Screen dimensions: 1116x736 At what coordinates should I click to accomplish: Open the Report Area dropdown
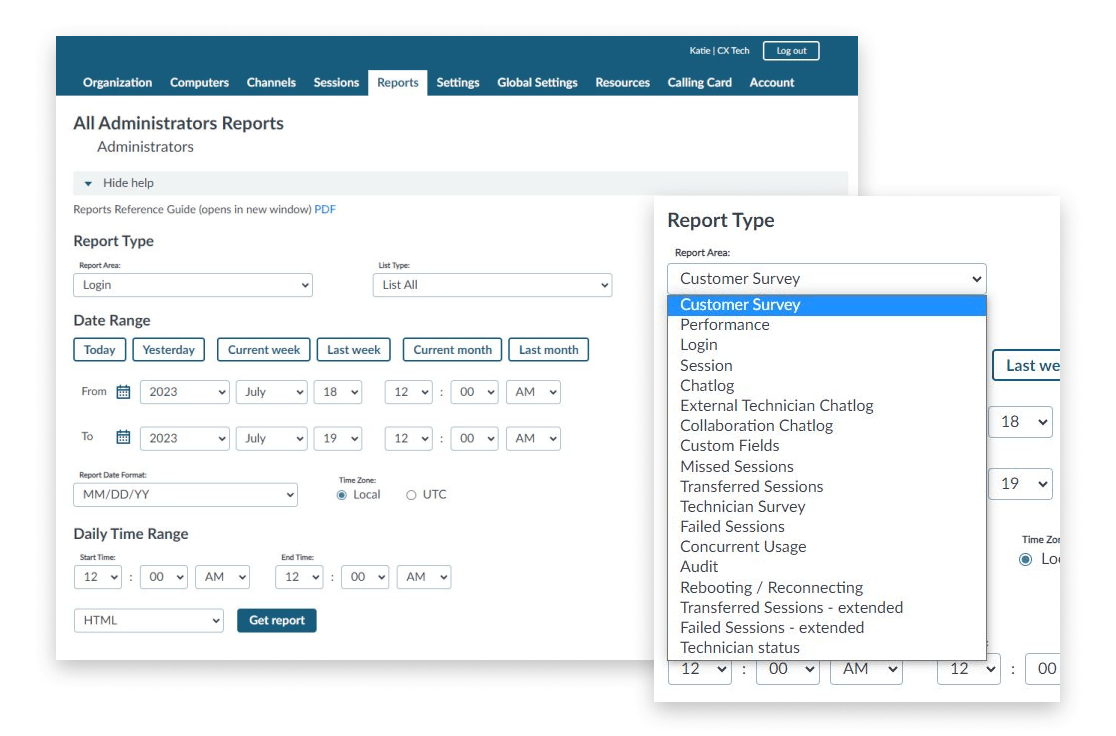pyautogui.click(x=192, y=285)
